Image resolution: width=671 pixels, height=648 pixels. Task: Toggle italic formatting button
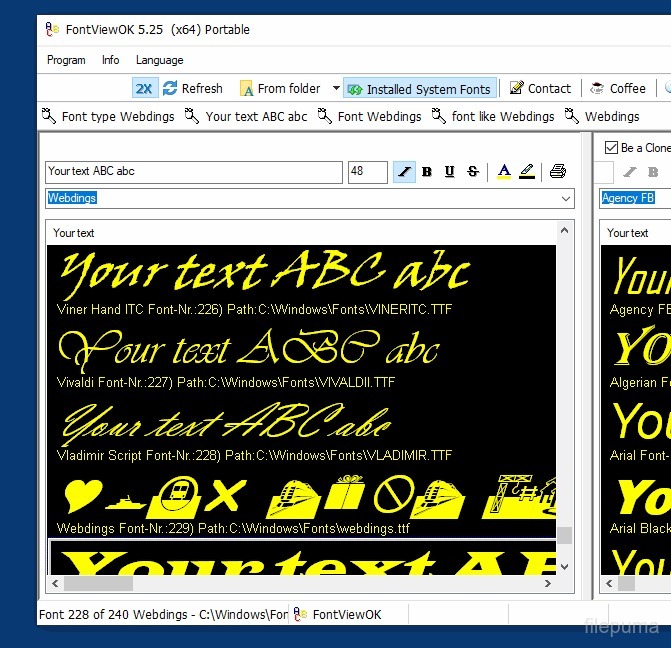pos(404,172)
